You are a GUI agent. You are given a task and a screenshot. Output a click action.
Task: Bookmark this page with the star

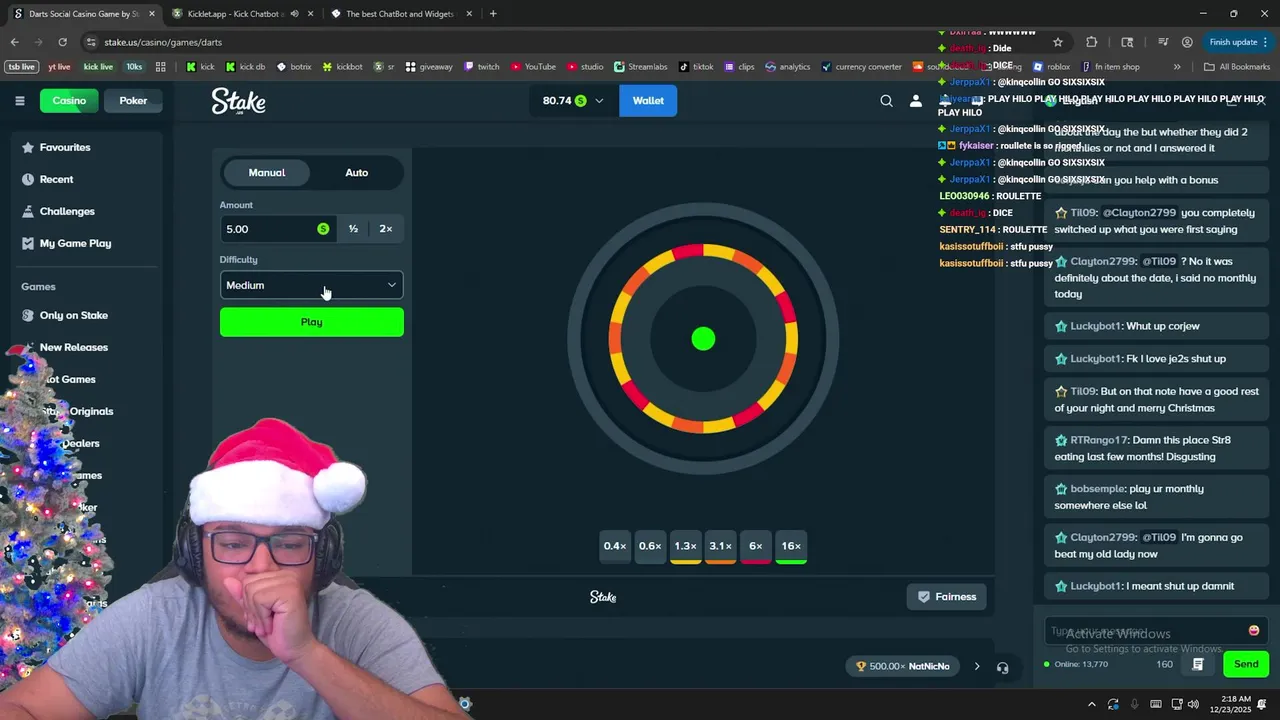point(1058,42)
